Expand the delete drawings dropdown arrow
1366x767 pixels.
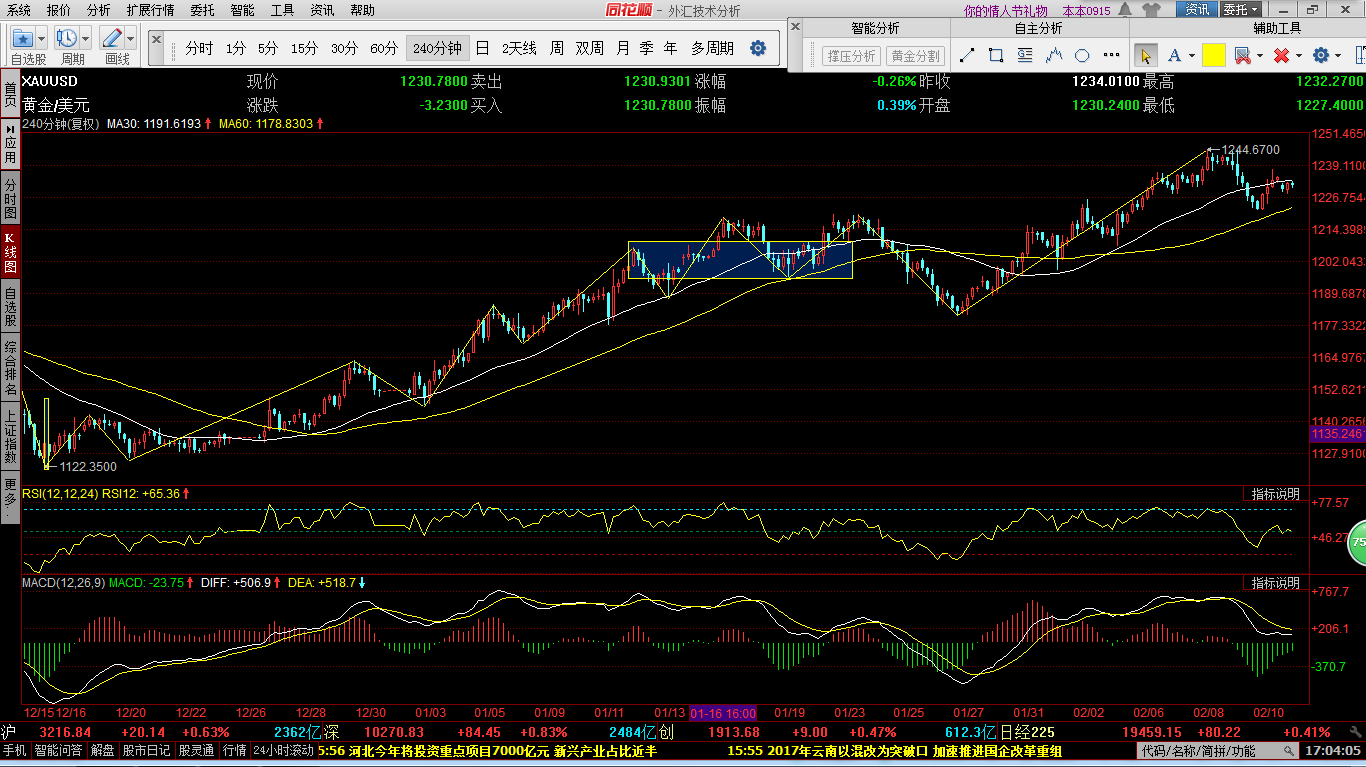coord(1298,56)
